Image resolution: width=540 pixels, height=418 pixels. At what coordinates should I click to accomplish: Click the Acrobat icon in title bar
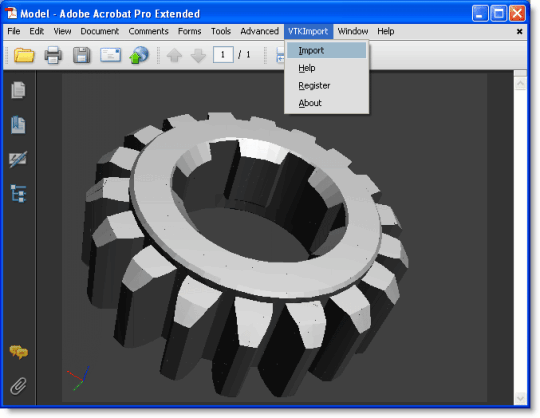(11, 13)
